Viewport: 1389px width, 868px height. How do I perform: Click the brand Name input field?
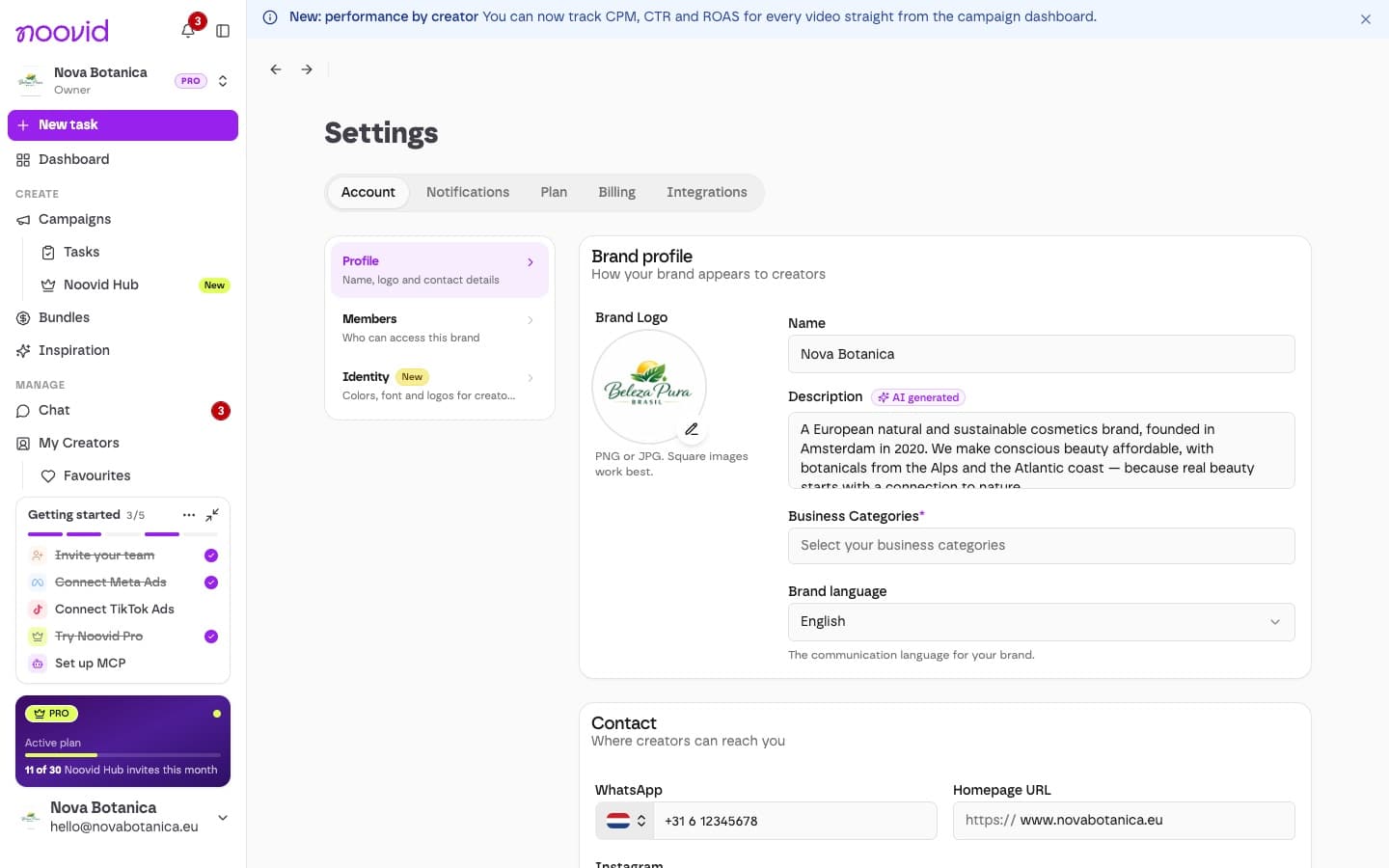point(1042,354)
